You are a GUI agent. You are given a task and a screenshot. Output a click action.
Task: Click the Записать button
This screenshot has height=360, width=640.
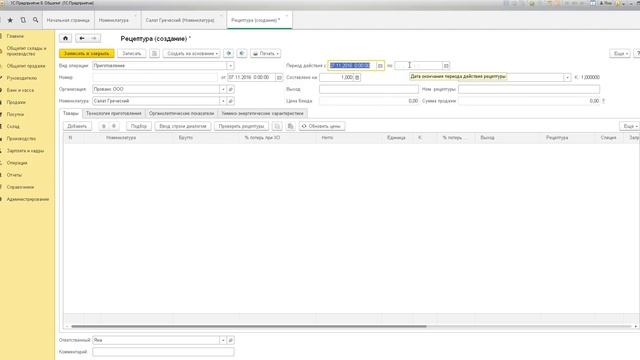(x=131, y=53)
